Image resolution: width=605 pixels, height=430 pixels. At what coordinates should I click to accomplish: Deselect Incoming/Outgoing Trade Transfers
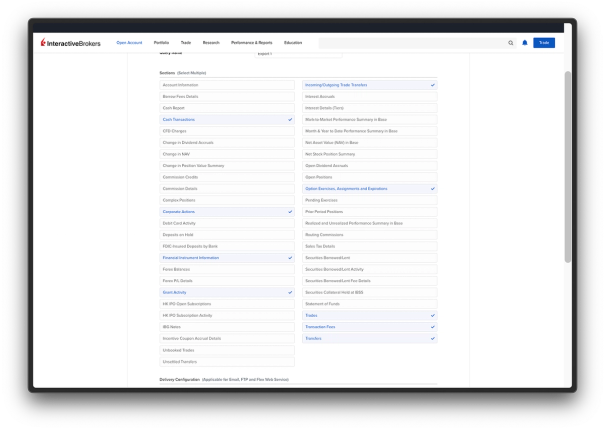click(370, 85)
